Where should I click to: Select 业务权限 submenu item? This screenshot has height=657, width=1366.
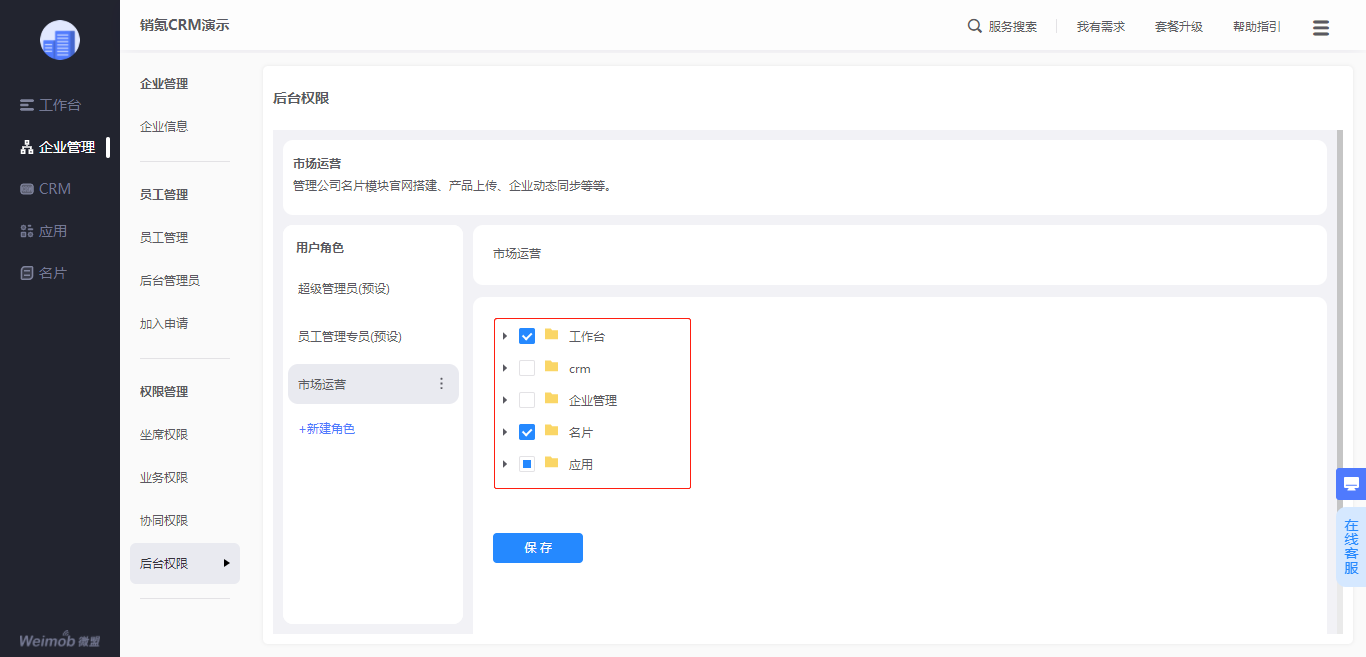point(164,478)
